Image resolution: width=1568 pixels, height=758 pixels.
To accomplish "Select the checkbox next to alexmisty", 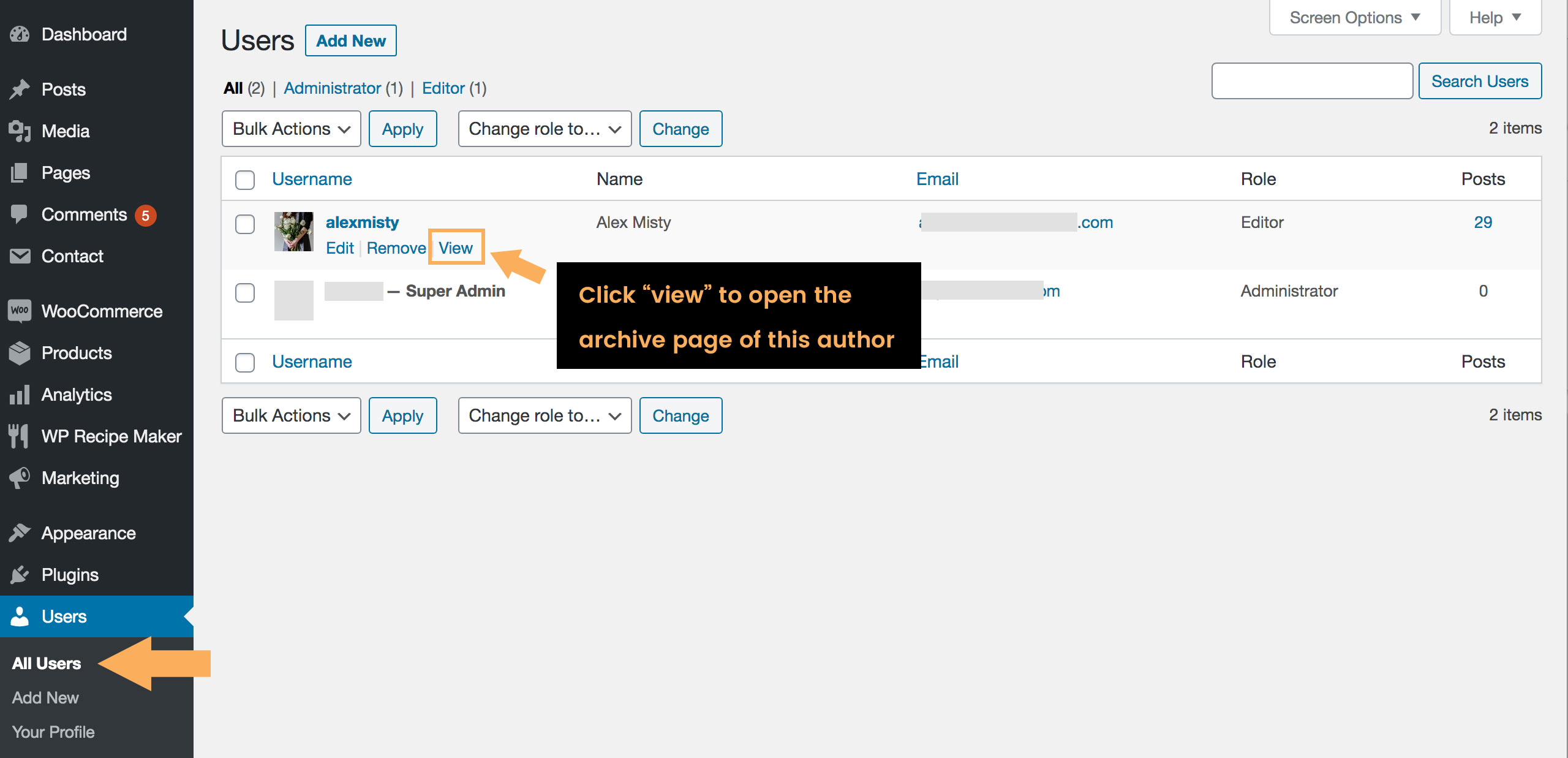I will [244, 225].
